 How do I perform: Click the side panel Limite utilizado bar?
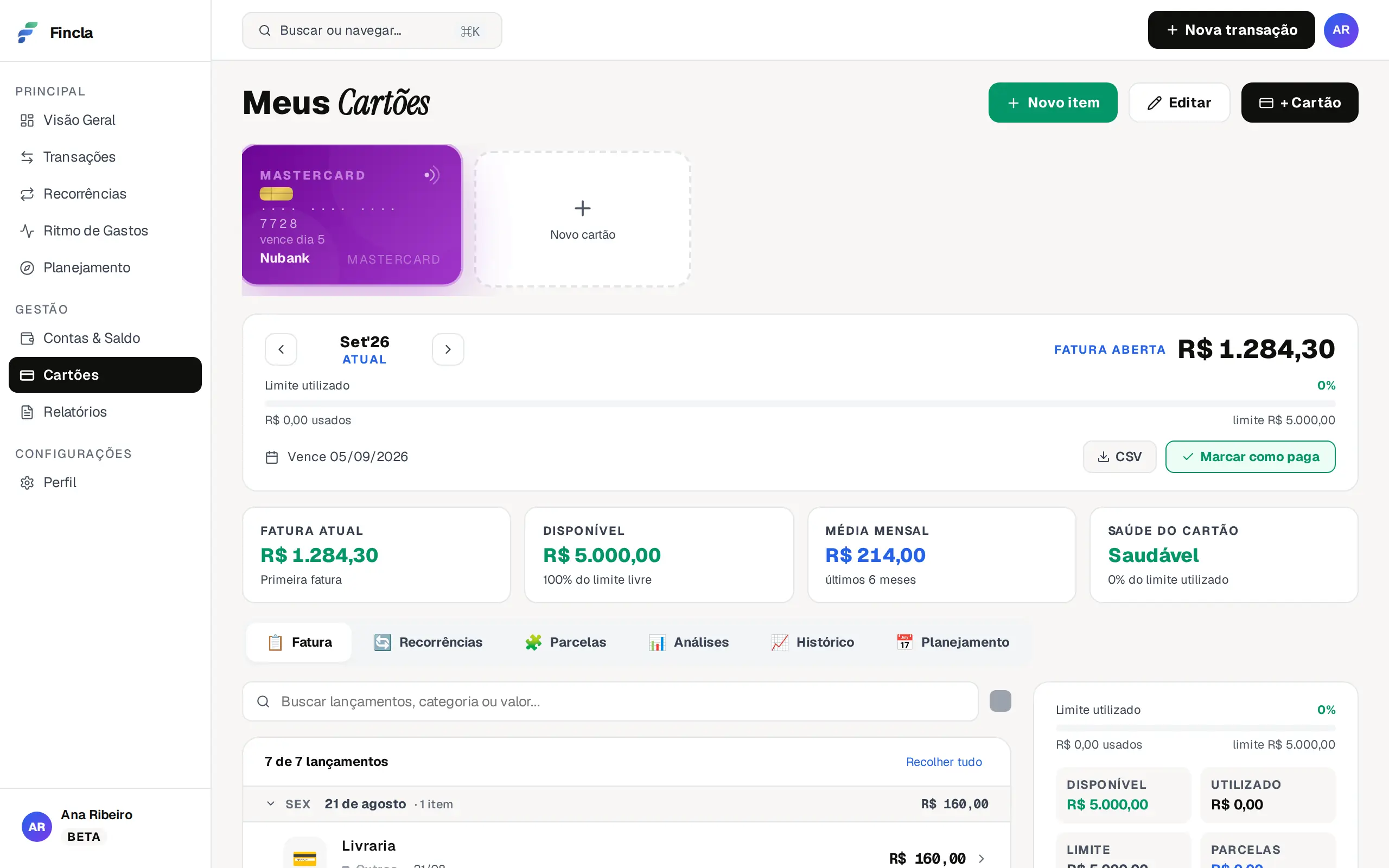pos(1196,728)
